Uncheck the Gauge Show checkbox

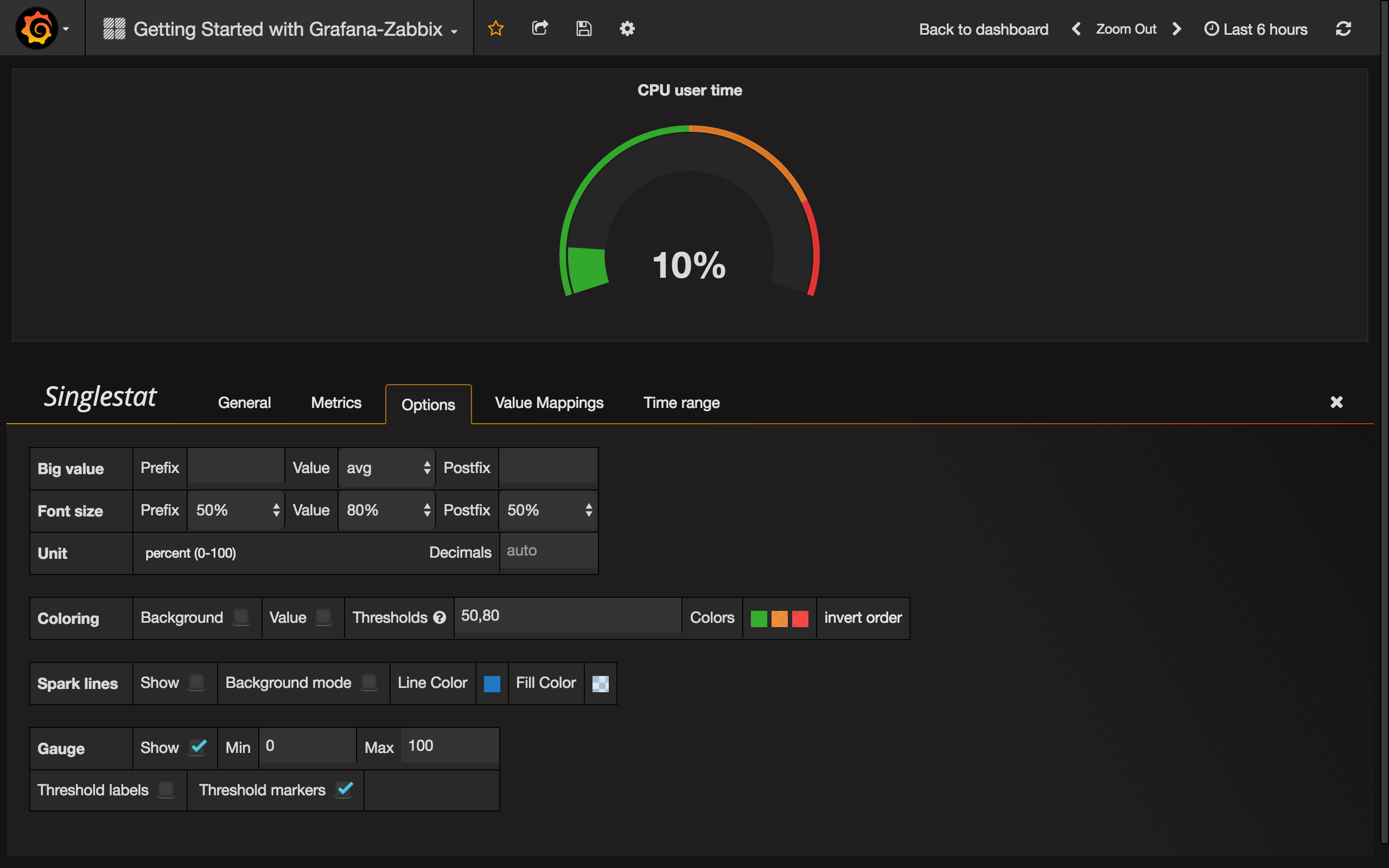(198, 747)
